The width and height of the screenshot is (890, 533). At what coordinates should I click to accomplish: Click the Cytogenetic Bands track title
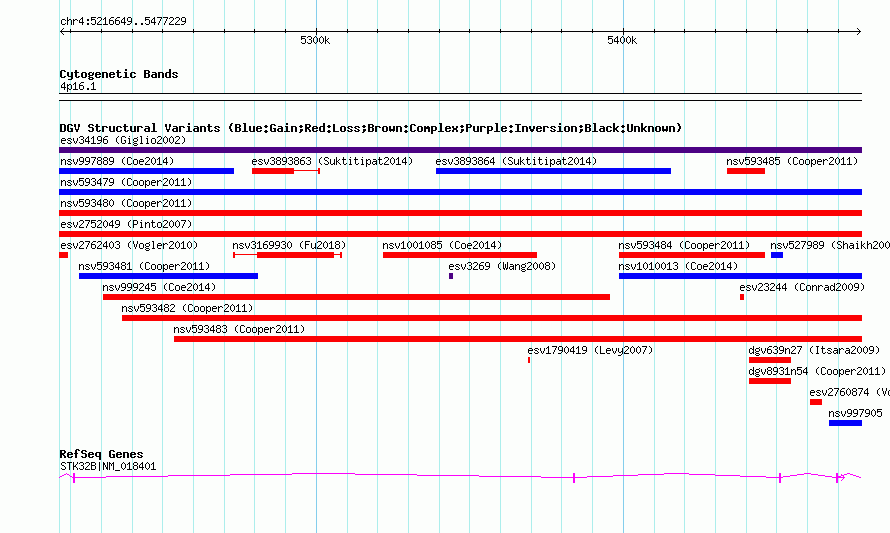pyautogui.click(x=119, y=74)
